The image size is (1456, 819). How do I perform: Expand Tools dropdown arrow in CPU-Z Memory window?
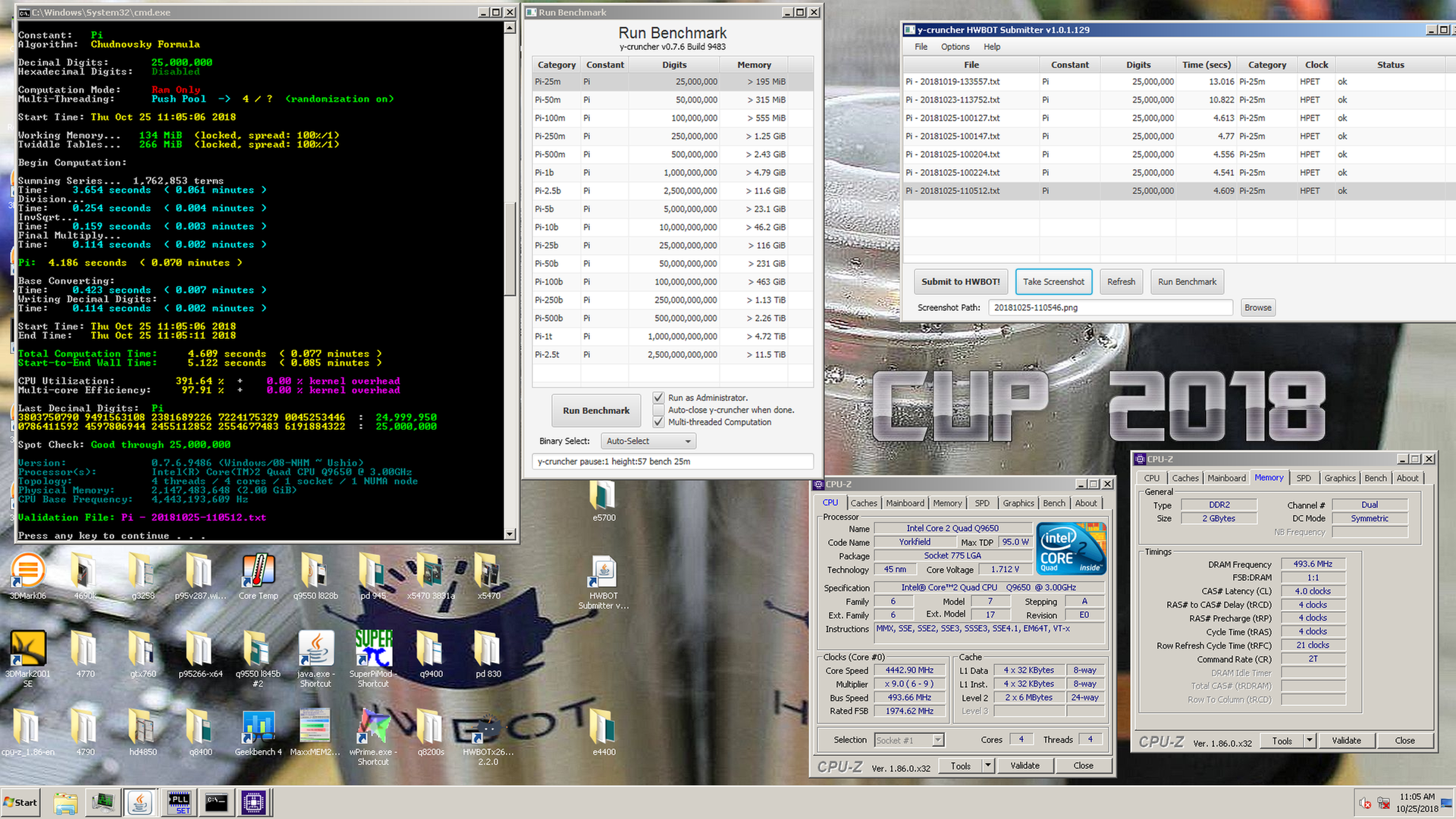(1310, 741)
